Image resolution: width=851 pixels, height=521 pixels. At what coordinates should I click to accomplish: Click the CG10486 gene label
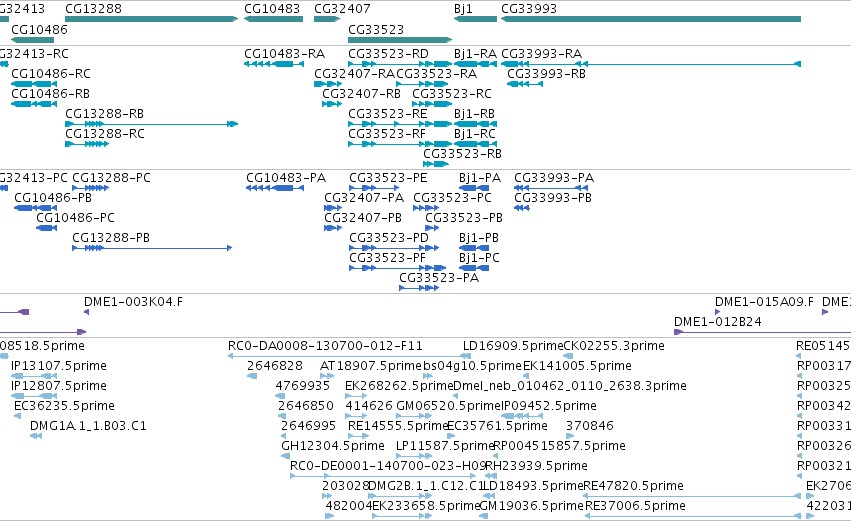40,29
